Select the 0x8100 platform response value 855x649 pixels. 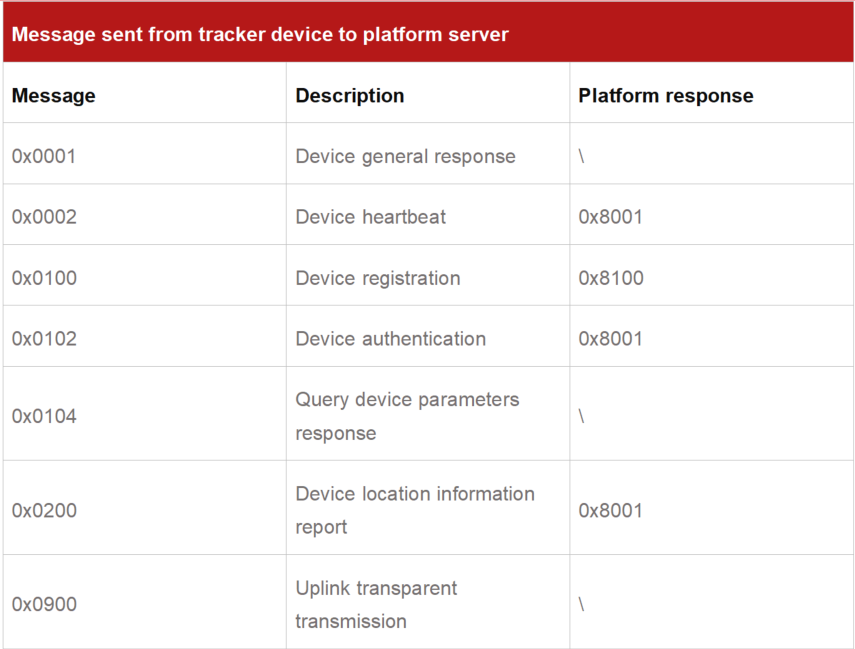(x=611, y=278)
